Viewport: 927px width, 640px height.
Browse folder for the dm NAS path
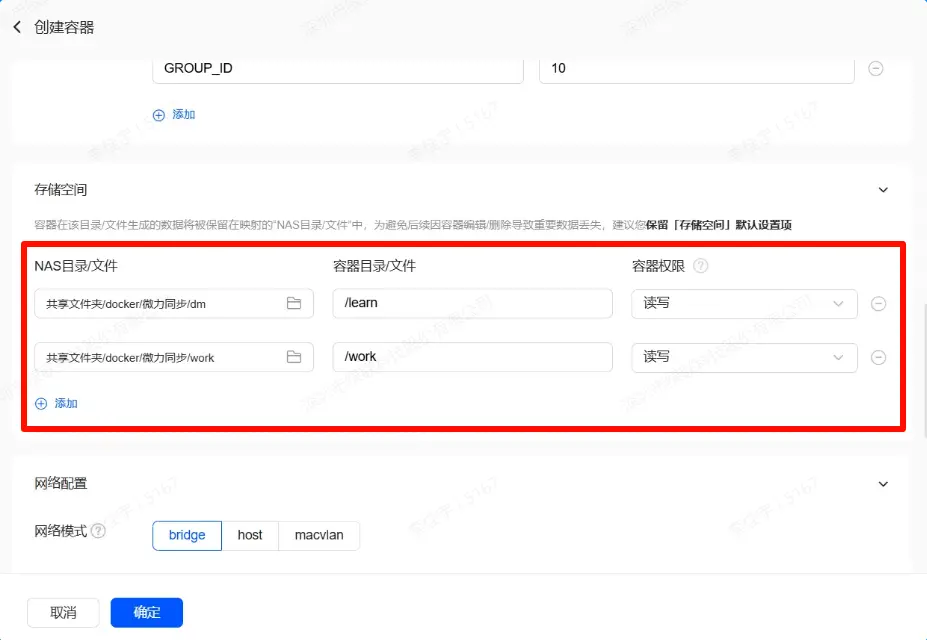click(294, 303)
